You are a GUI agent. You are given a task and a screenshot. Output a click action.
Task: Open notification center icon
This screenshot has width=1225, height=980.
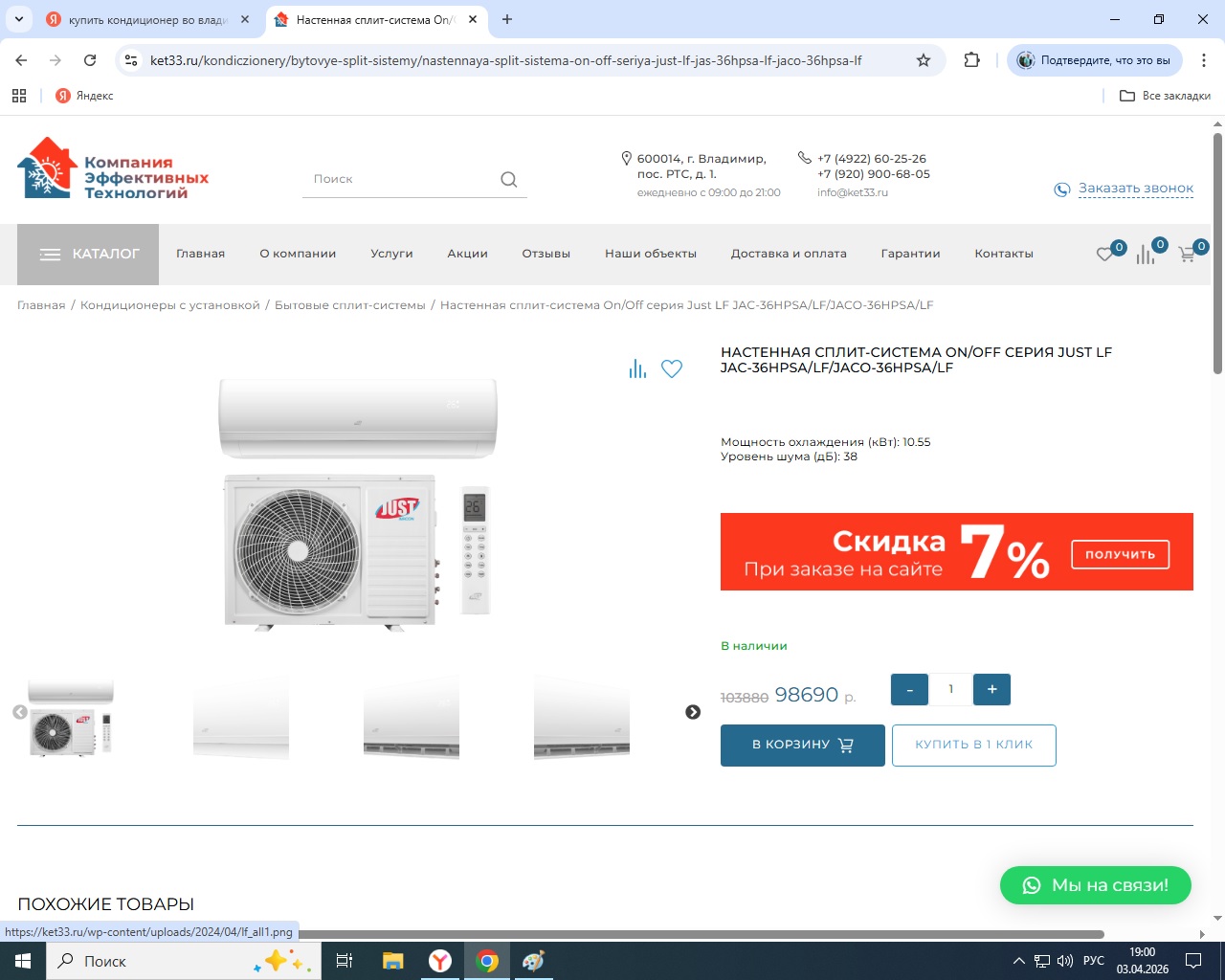(1193, 961)
